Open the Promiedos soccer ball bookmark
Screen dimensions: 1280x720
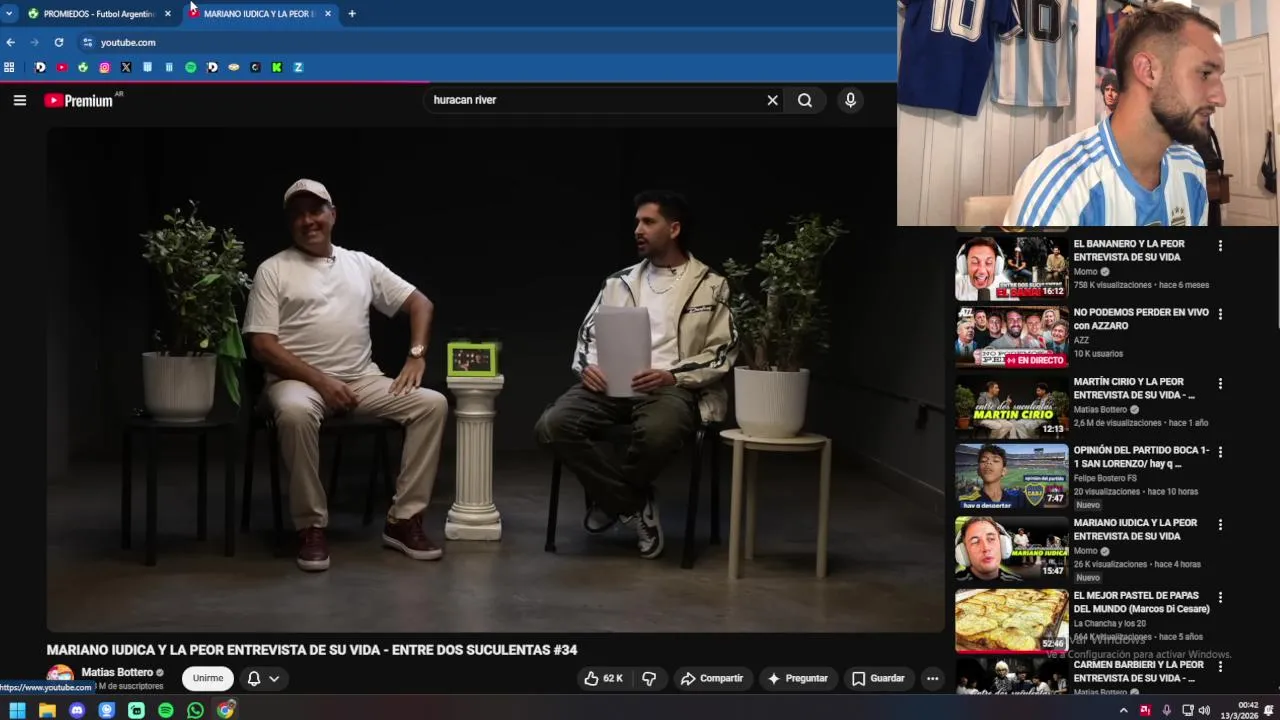(83, 67)
